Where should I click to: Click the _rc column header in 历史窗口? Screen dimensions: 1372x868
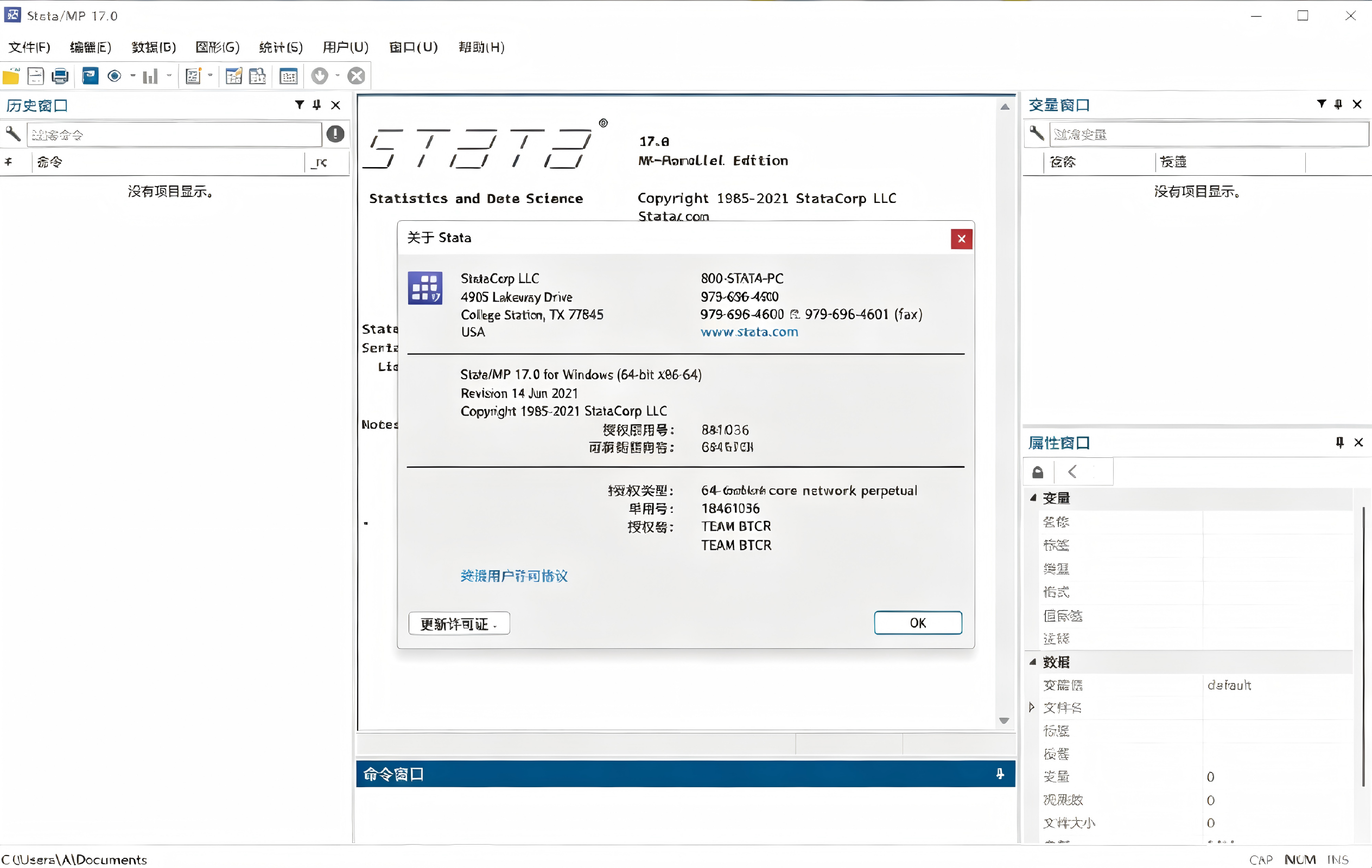[327, 162]
